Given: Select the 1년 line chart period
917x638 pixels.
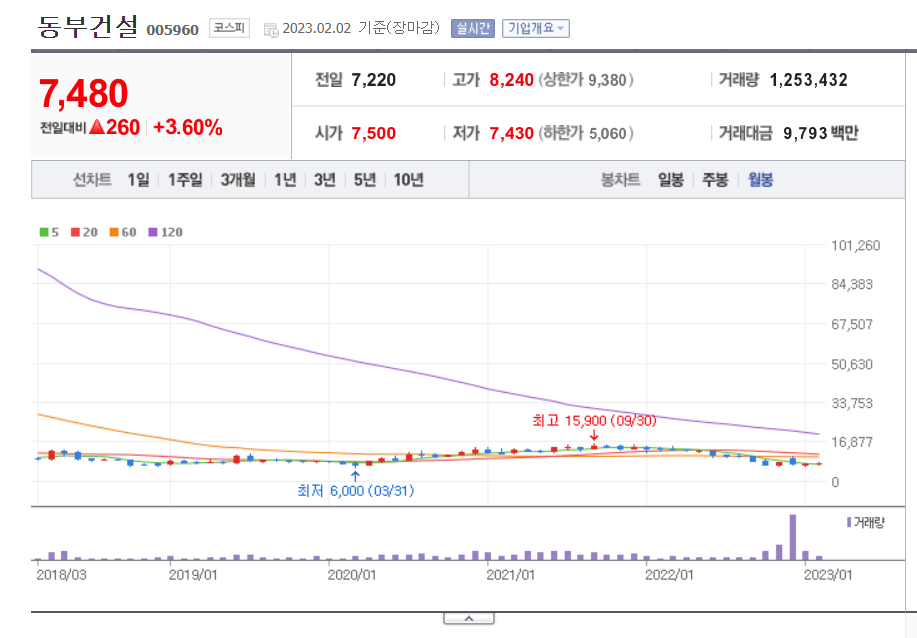Looking at the screenshot, I should point(285,180).
